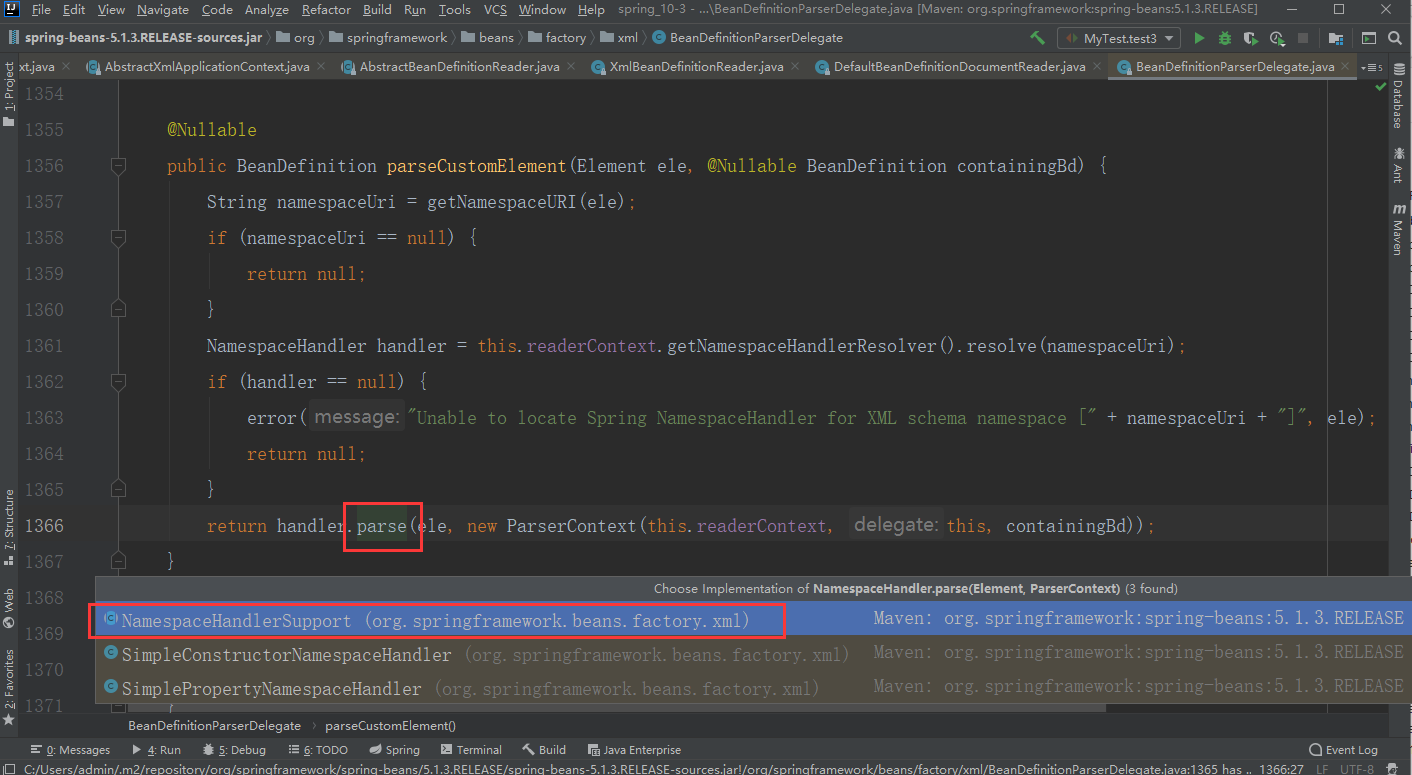Open the Refactor menu
1412x775 pixels.
[x=326, y=10]
